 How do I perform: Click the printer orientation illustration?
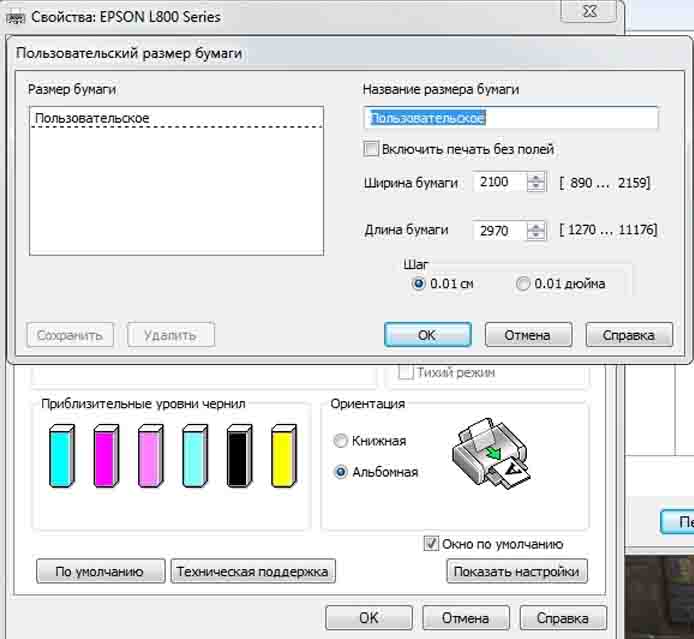click(x=491, y=453)
